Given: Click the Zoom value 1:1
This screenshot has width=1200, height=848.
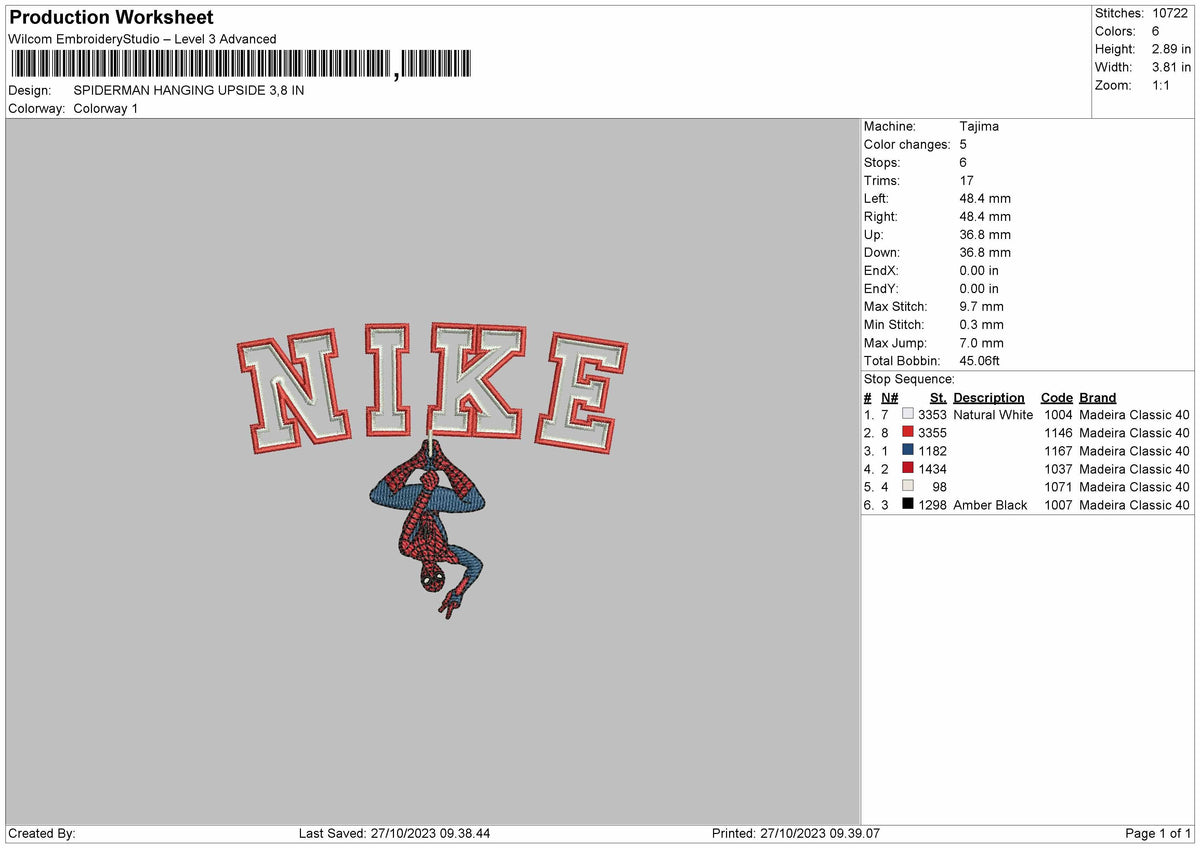Looking at the screenshot, I should 1163,85.
